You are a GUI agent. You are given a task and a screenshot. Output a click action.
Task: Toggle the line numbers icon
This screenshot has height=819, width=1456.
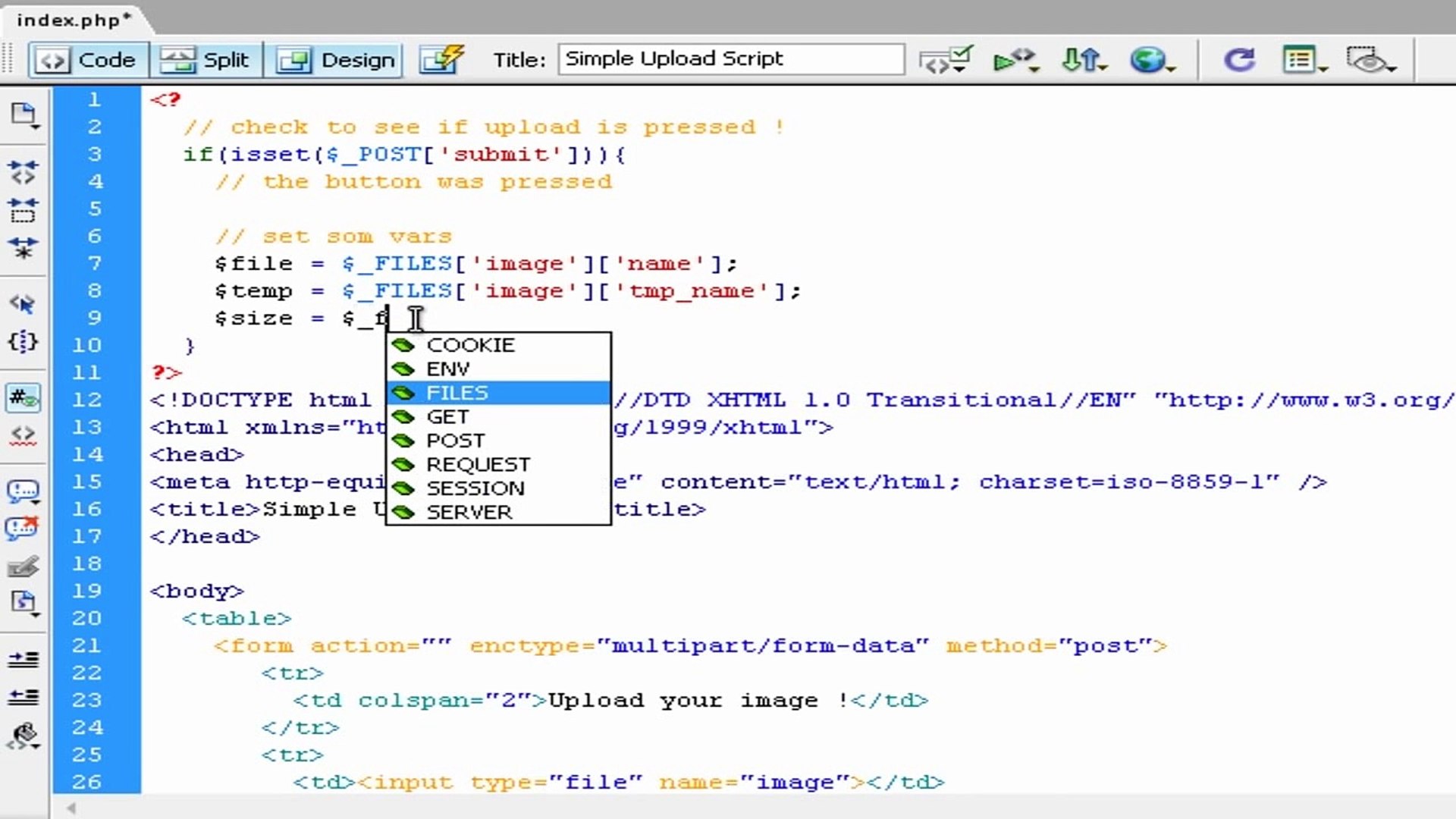tap(23, 397)
